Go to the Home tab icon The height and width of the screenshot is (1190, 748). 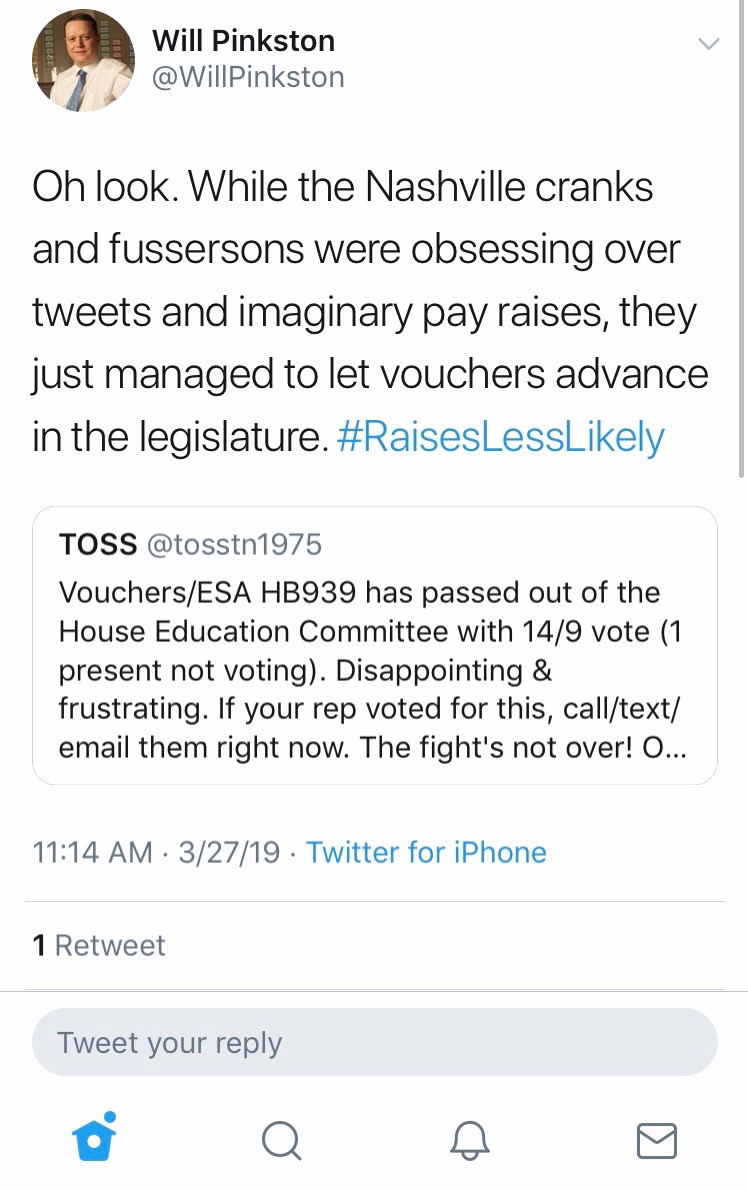point(94,1139)
